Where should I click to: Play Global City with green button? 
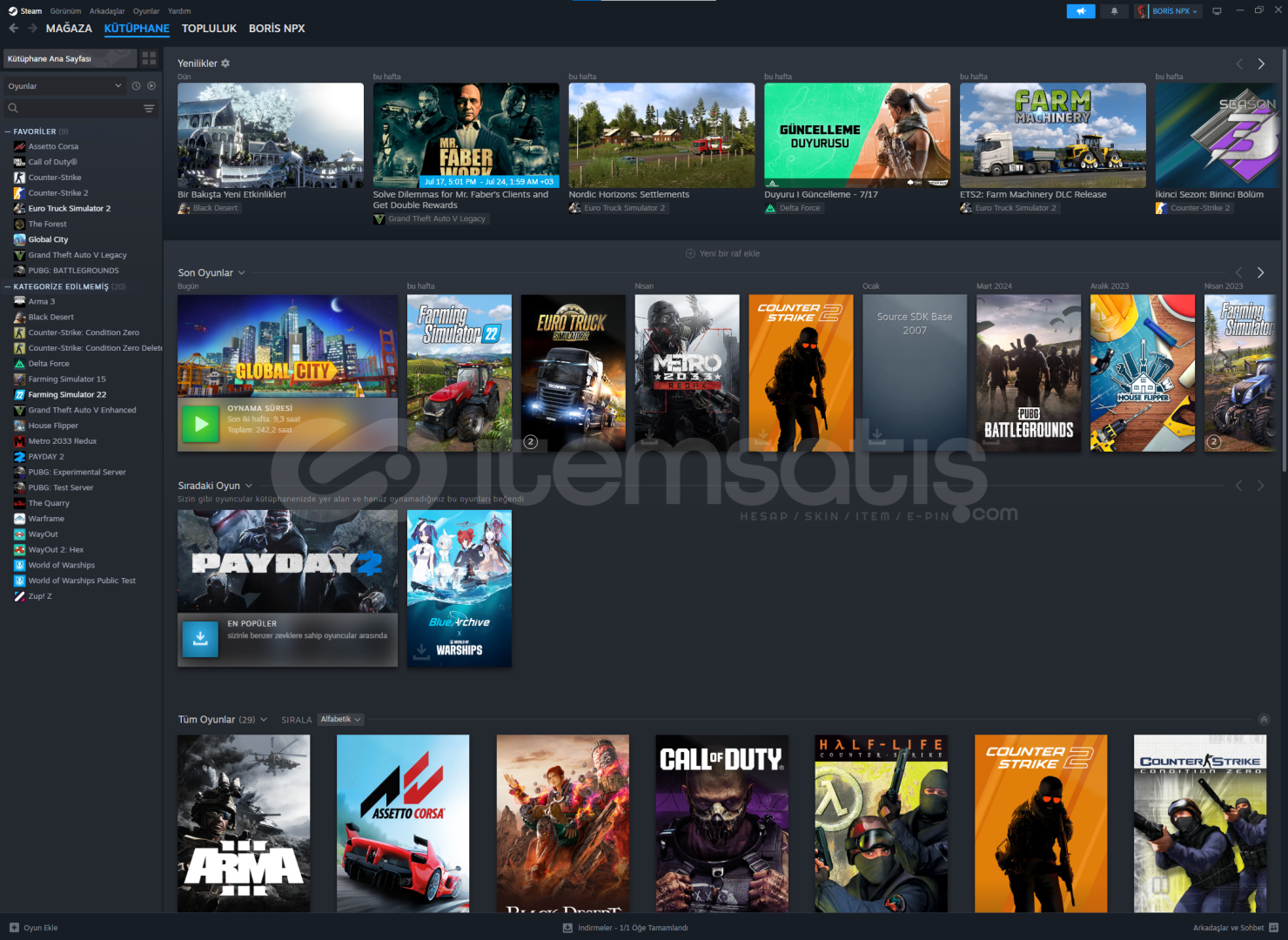click(x=201, y=425)
